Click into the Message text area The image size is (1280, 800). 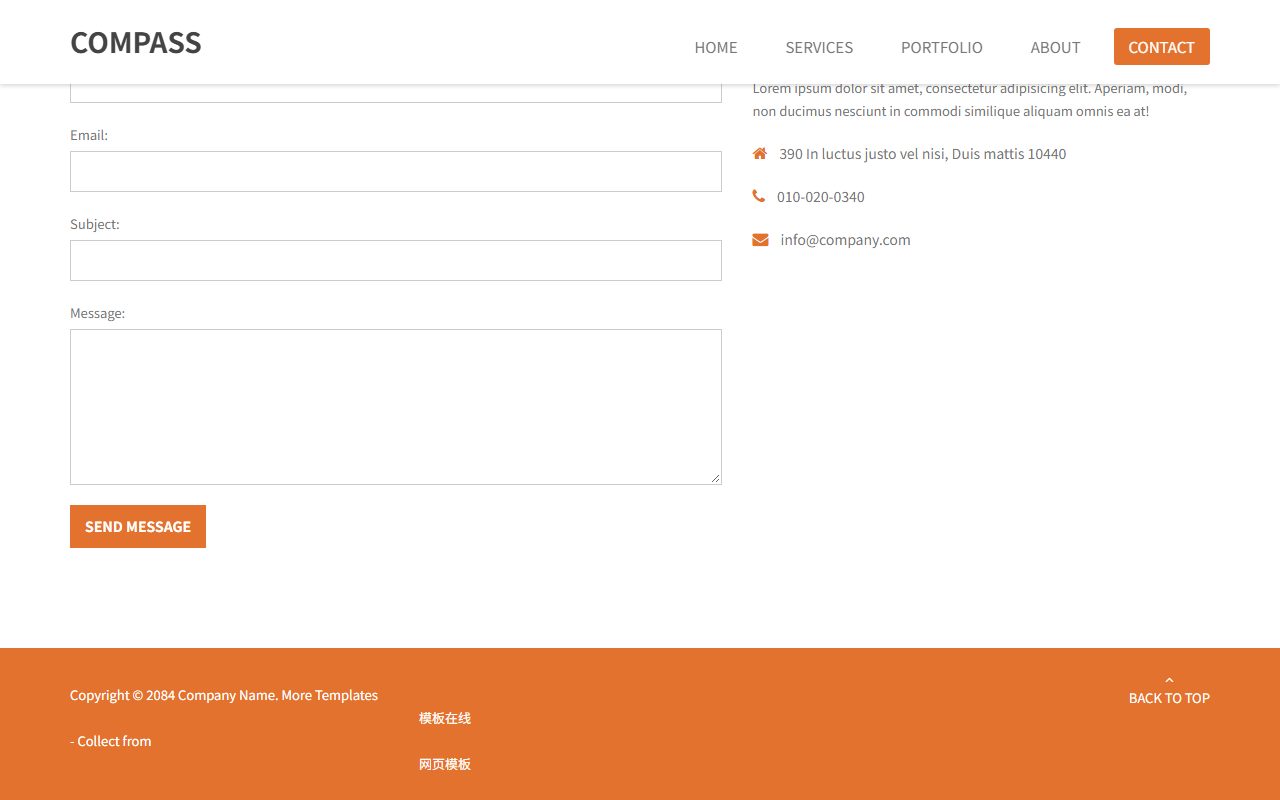[x=396, y=407]
